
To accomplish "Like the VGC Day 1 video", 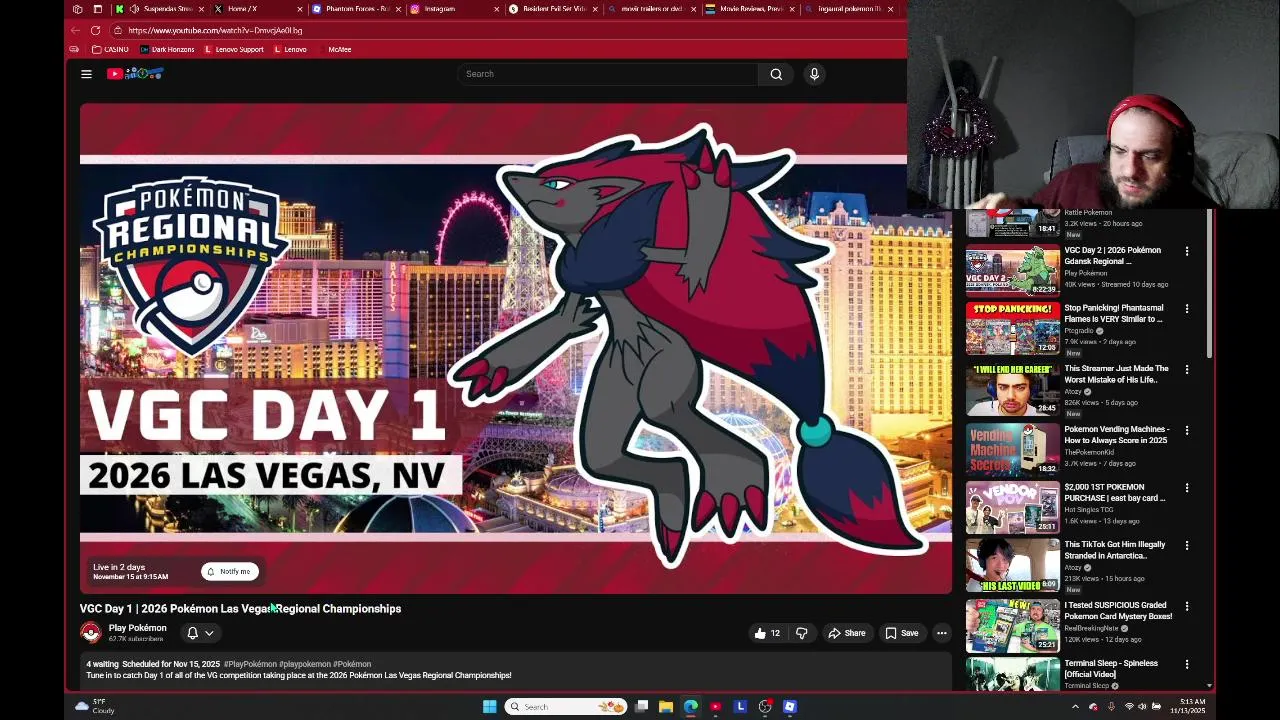I will pos(767,633).
